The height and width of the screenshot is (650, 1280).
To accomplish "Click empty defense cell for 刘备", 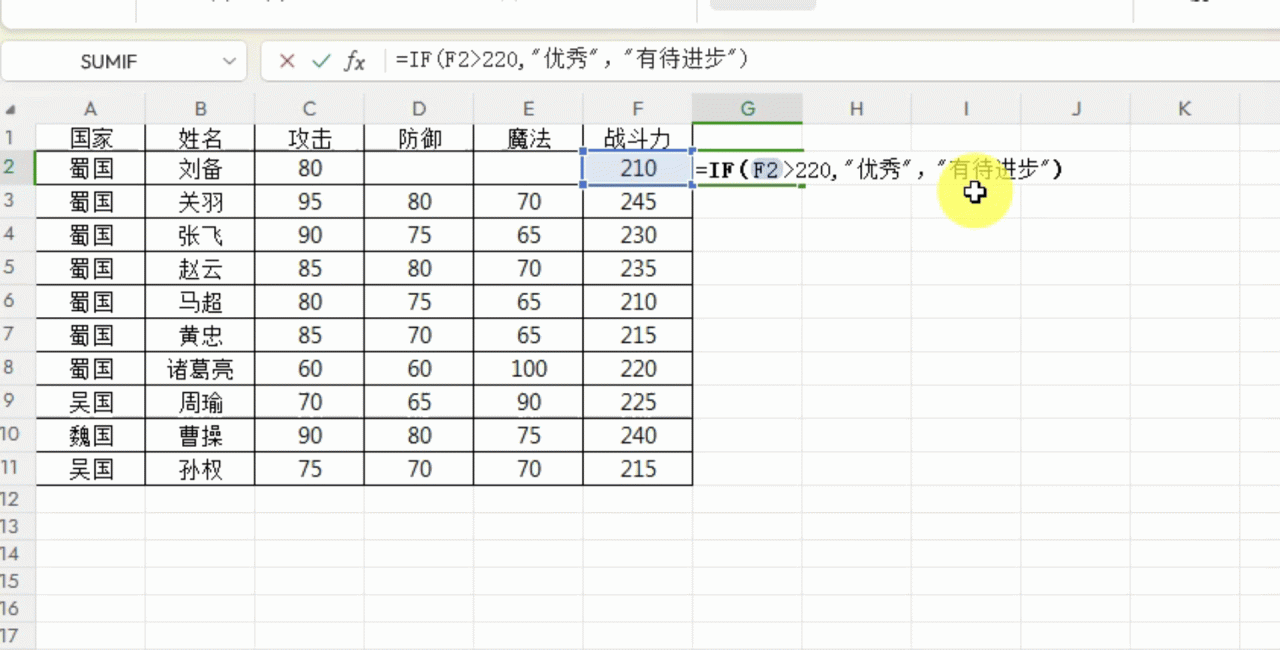I will pyautogui.click(x=419, y=169).
